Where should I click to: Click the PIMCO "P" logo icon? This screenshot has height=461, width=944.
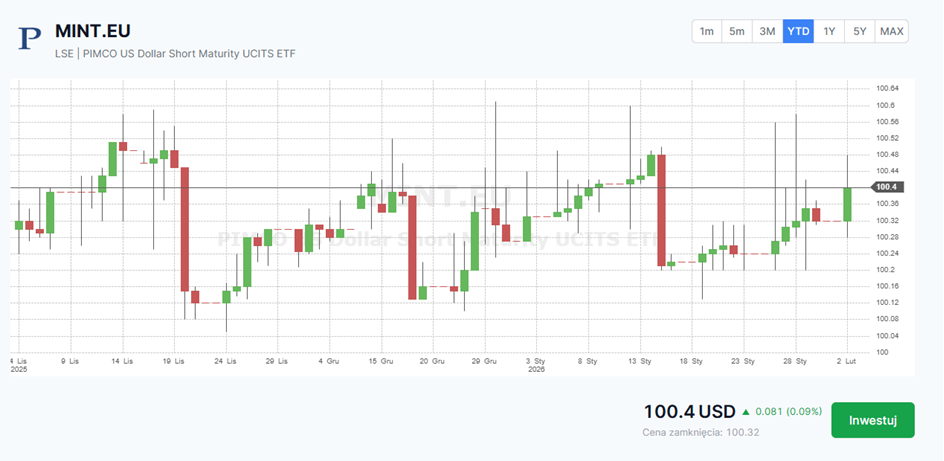click(x=30, y=38)
